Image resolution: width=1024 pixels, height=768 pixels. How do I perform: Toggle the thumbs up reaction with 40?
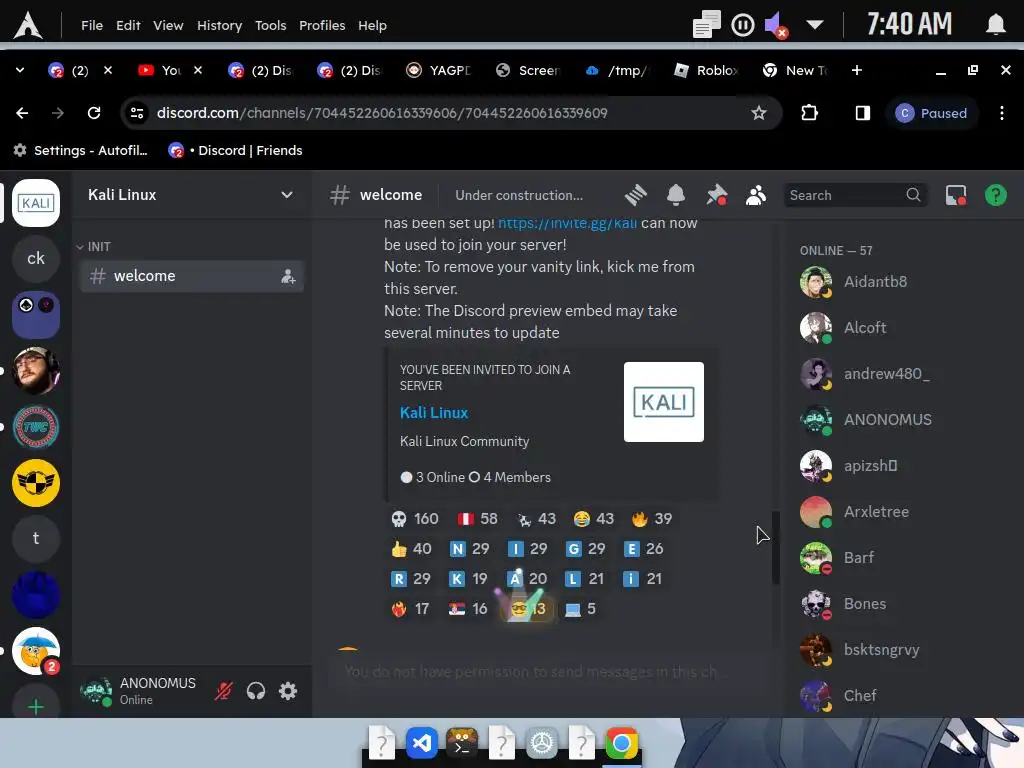(411, 549)
